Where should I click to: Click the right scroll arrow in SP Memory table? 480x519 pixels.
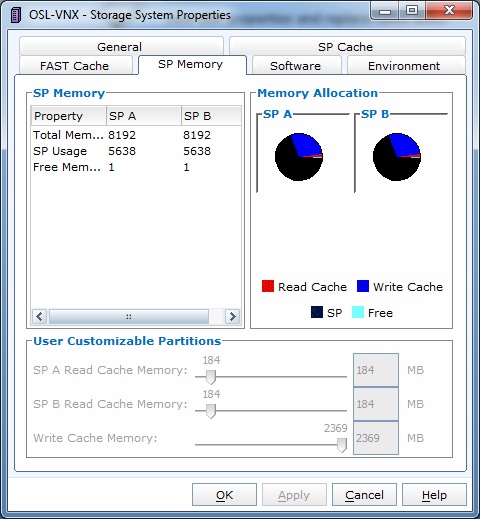click(232, 316)
